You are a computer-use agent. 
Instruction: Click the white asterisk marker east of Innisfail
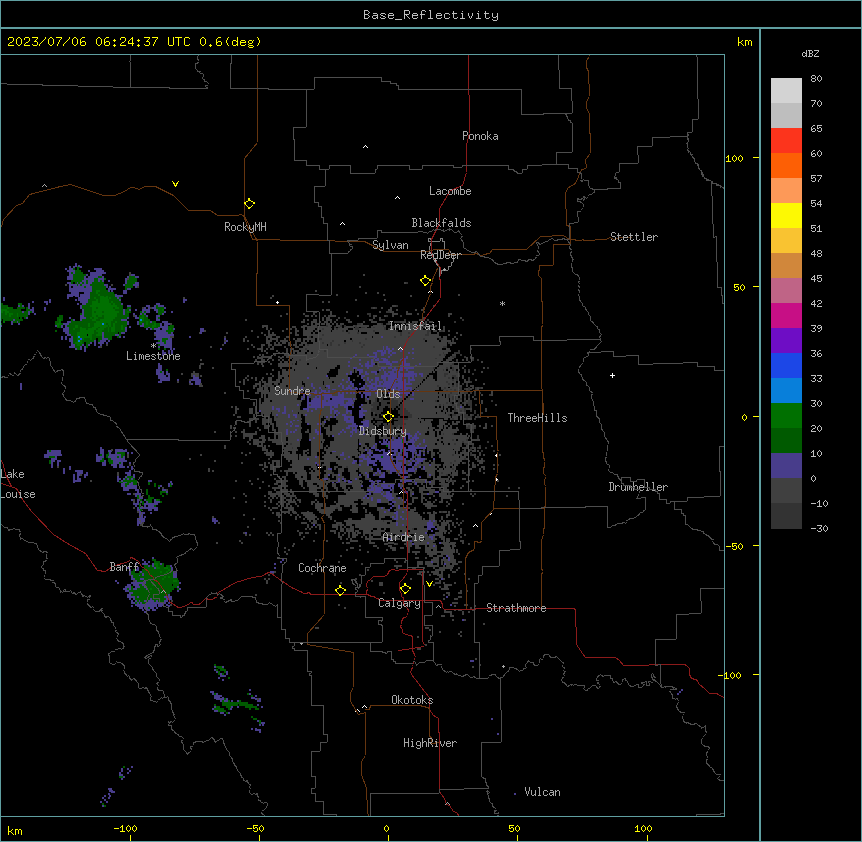502,303
